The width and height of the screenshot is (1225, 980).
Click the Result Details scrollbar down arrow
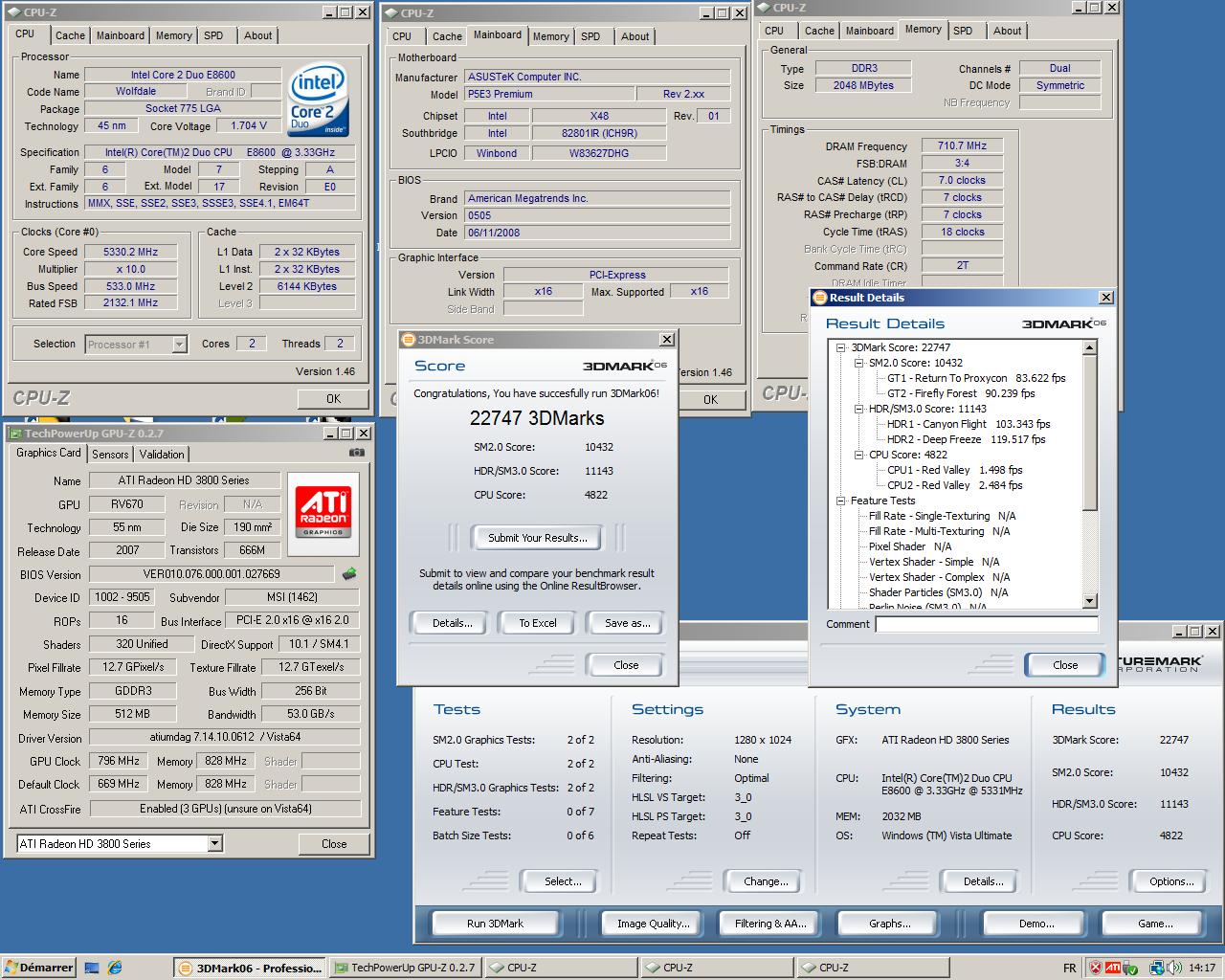pos(1090,601)
